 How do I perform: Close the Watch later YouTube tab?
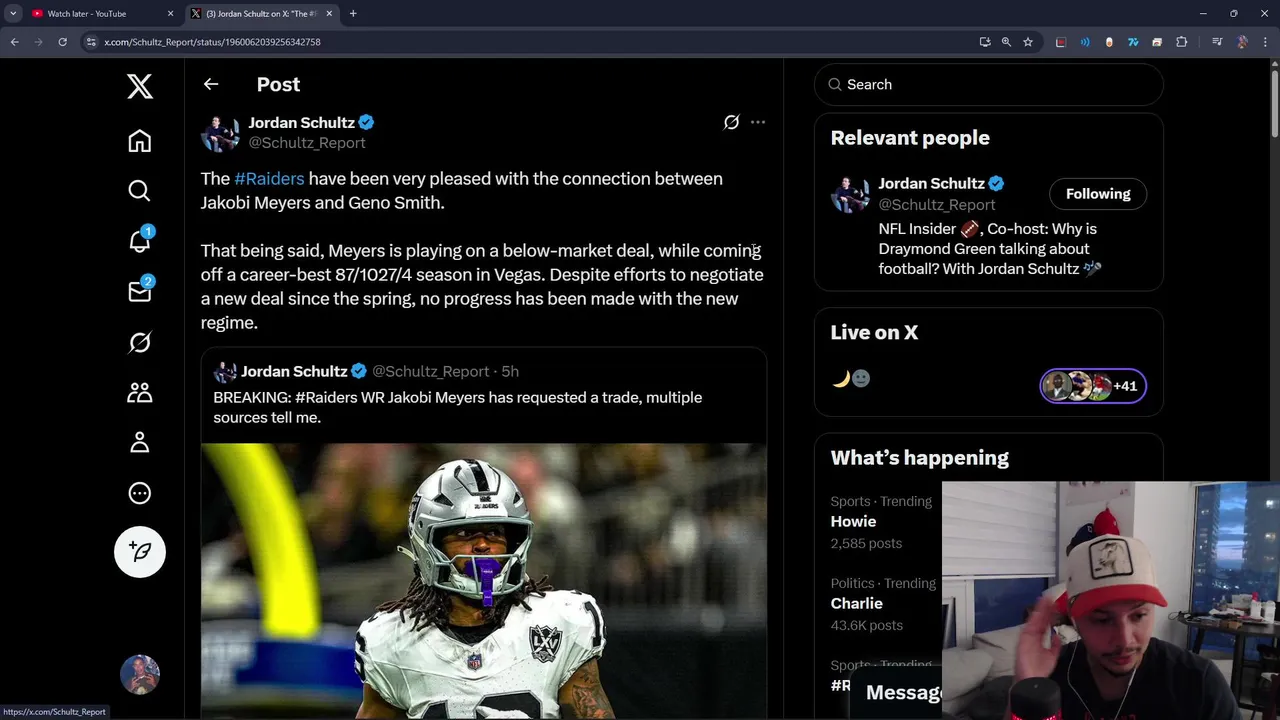170,14
